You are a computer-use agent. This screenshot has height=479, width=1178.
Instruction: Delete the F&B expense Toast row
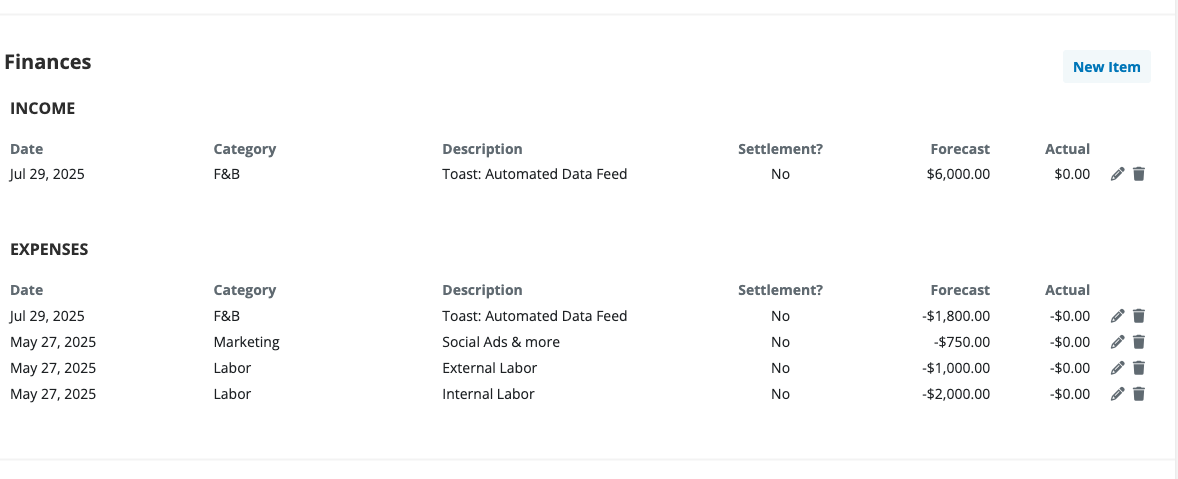click(x=1139, y=316)
